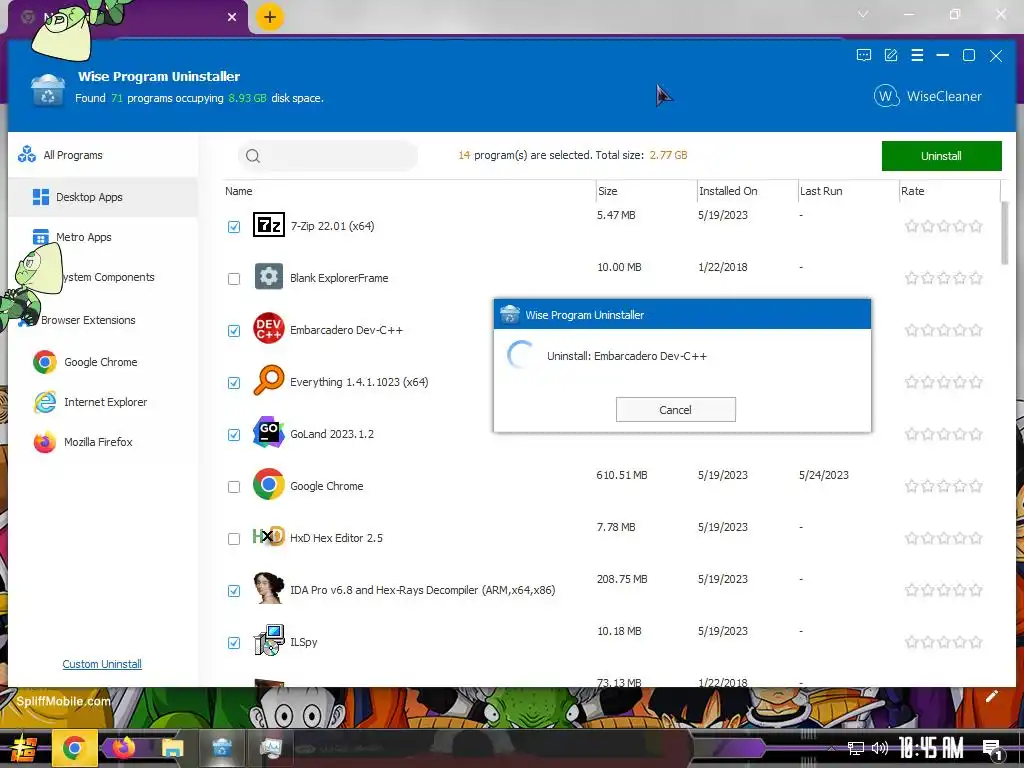
Task: Cancel the Embarcadero Dev-C++ uninstall dialog
Action: [x=675, y=409]
